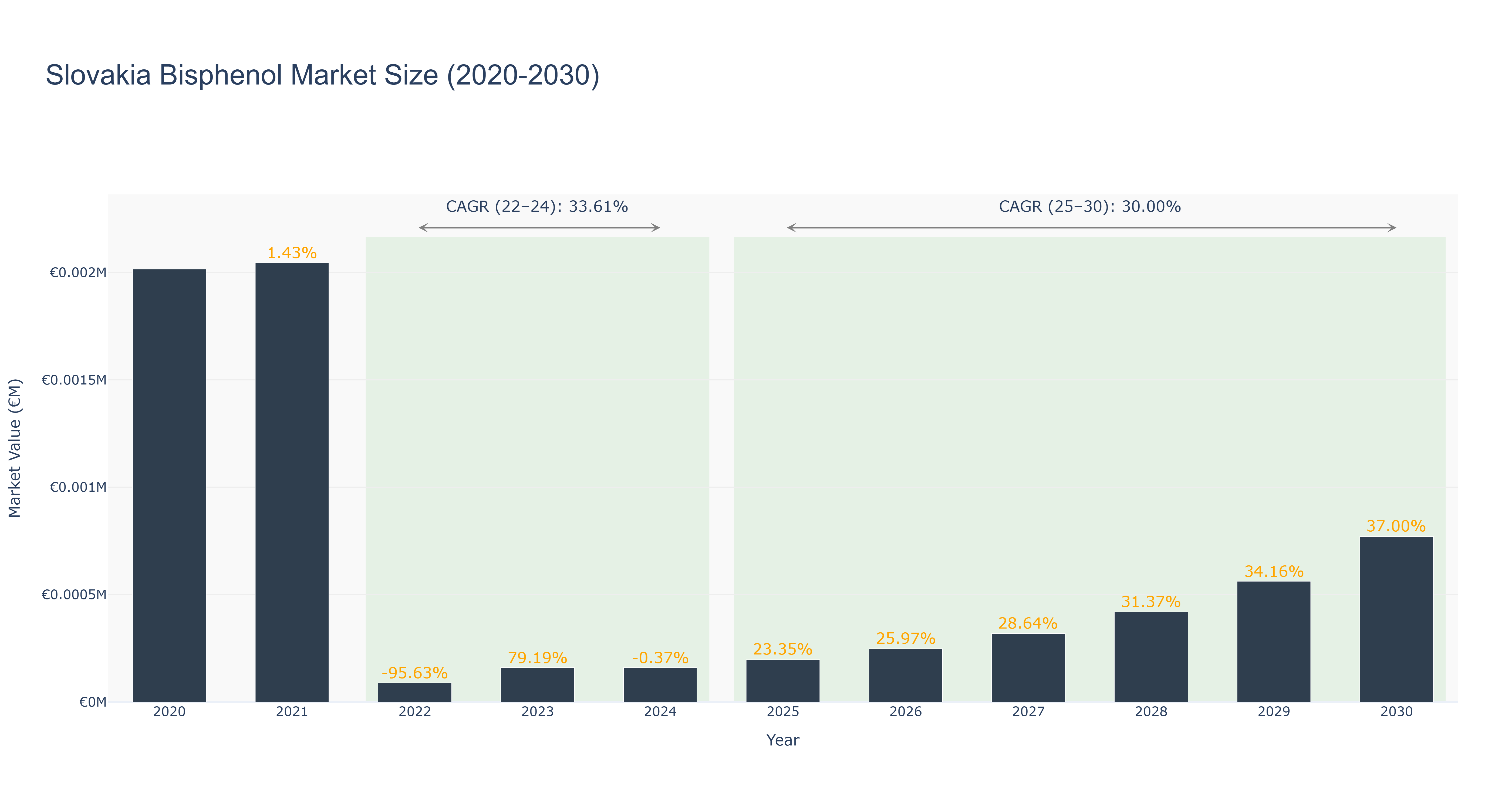Click the 2026 x-axis tick label

pyautogui.click(x=905, y=711)
